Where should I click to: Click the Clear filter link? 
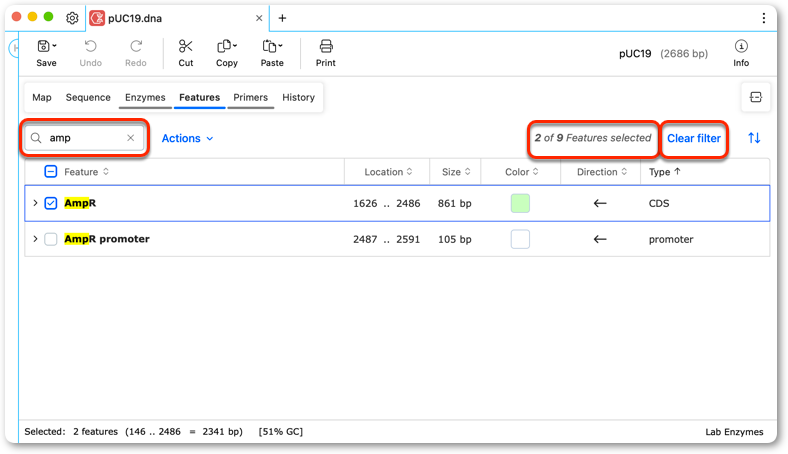[x=694, y=138]
